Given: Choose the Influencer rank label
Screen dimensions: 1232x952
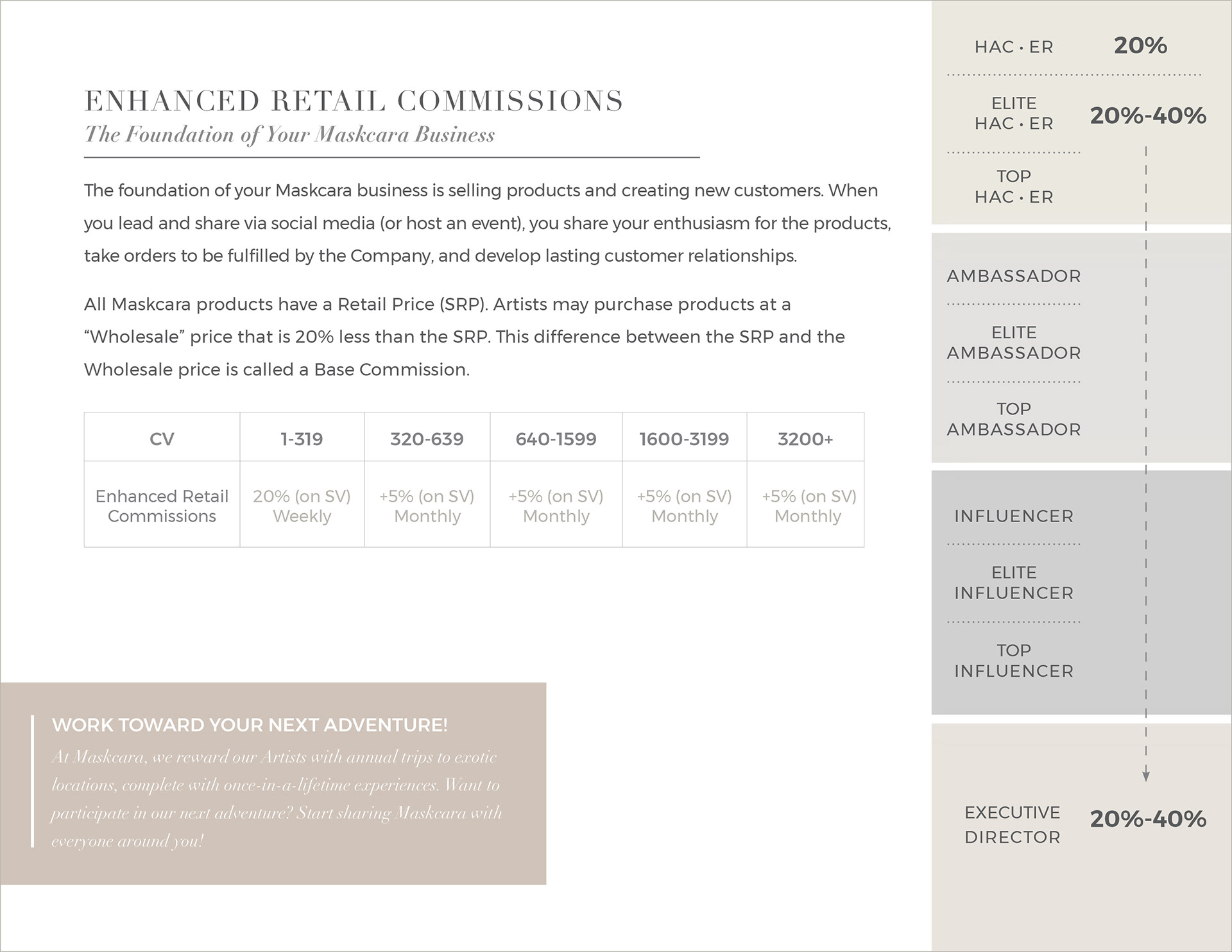Looking at the screenshot, I should point(1013,516).
